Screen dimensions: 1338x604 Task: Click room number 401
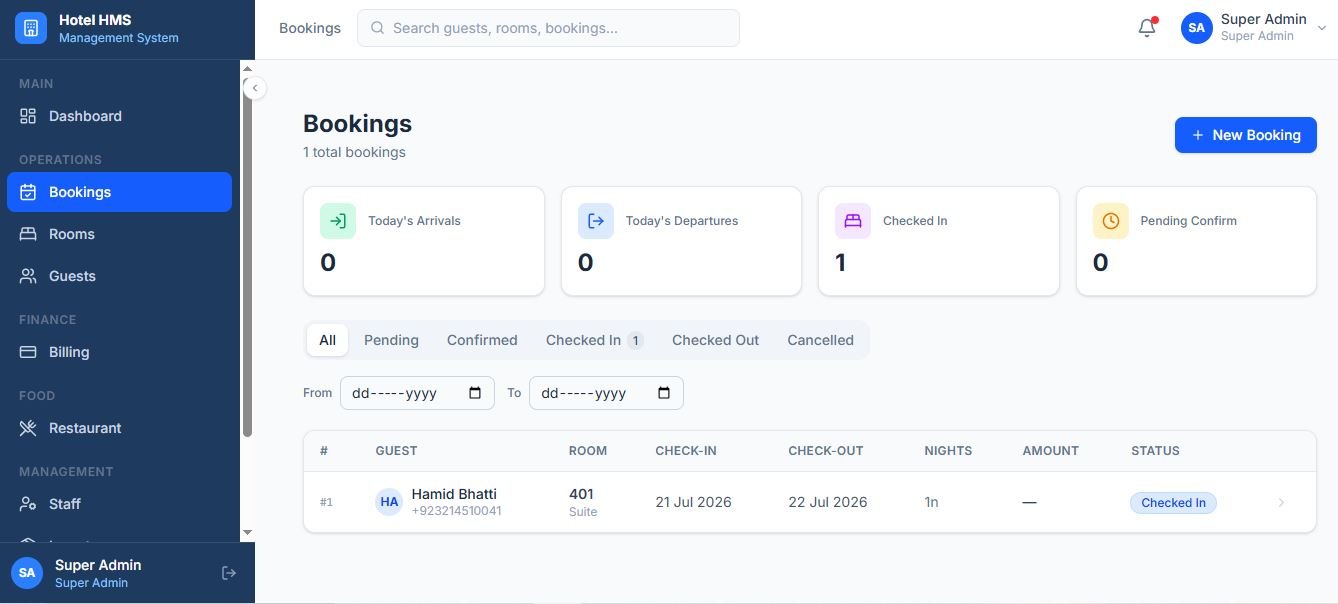(581, 494)
